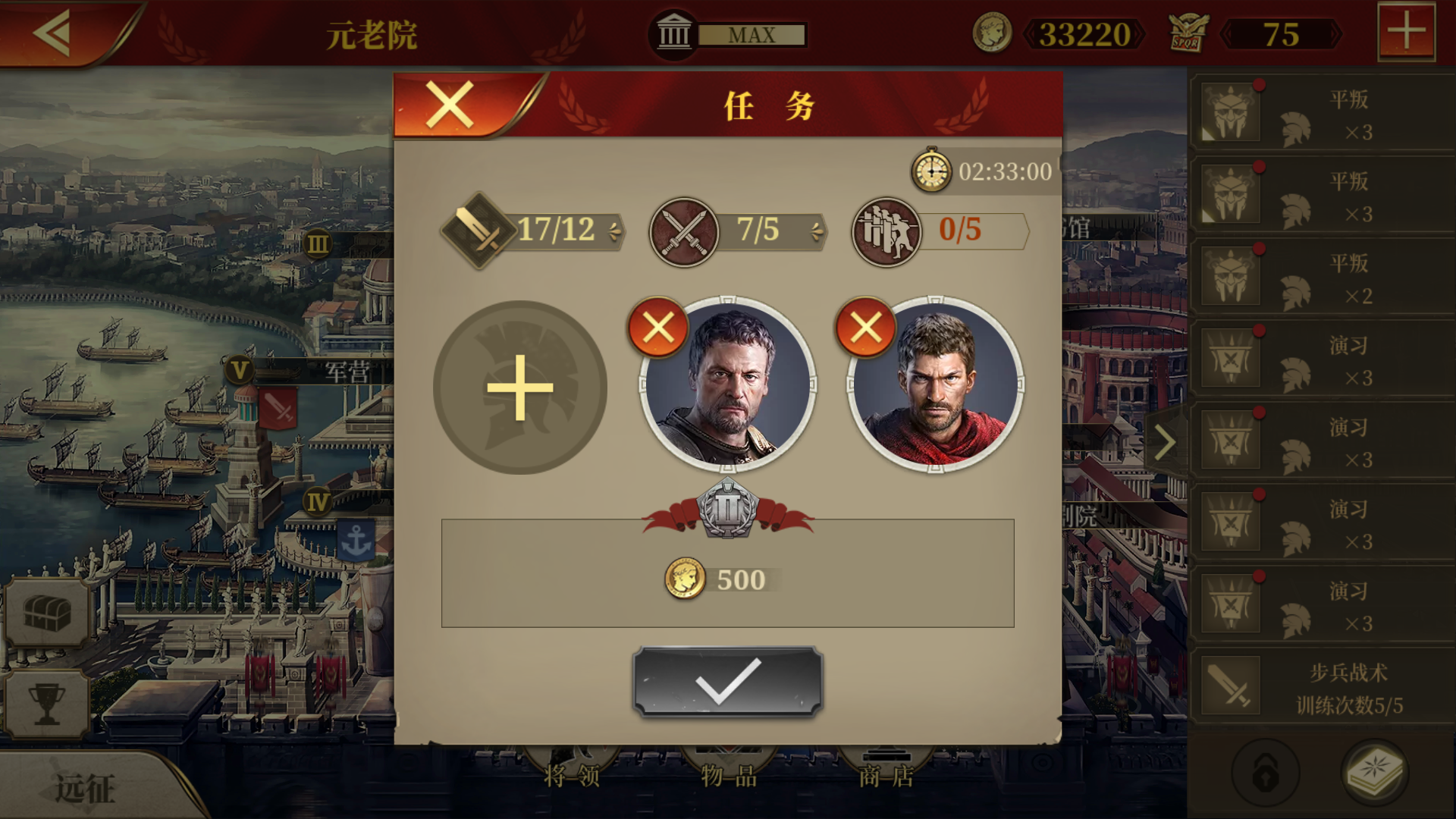
Task: Add a general in the empty helmet slot
Action: coord(519,388)
